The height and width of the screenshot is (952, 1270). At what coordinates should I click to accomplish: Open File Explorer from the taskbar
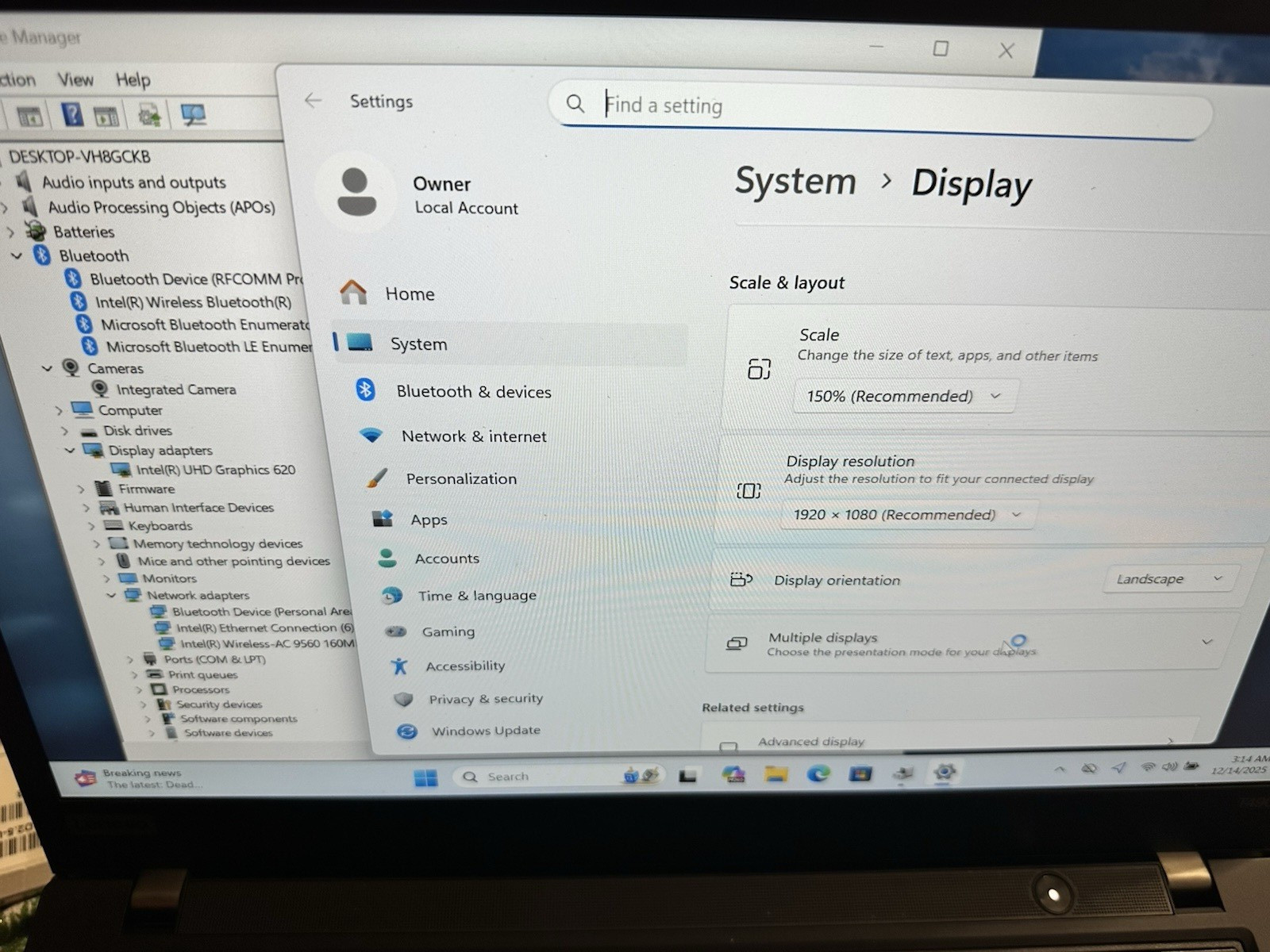pos(776,774)
